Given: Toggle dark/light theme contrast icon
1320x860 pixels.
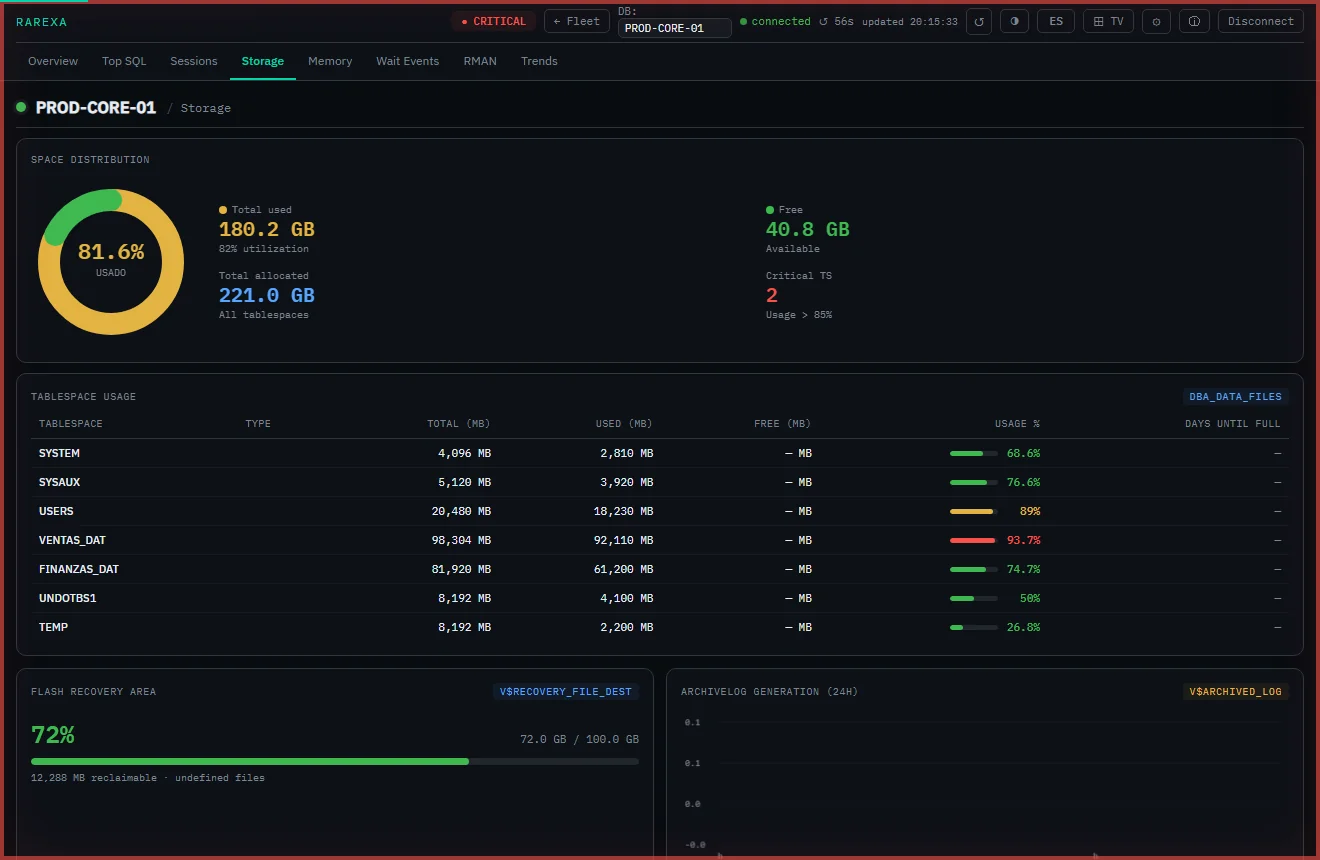Looking at the screenshot, I should tap(1014, 21).
